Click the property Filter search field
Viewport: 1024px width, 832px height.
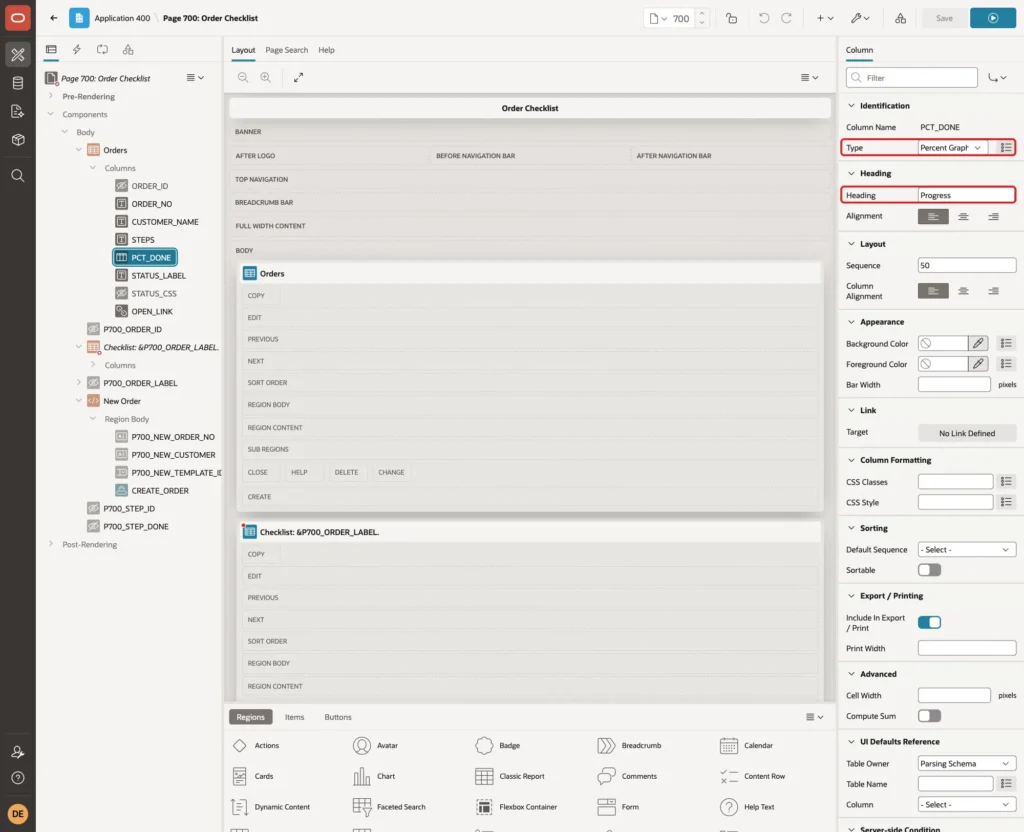point(912,78)
